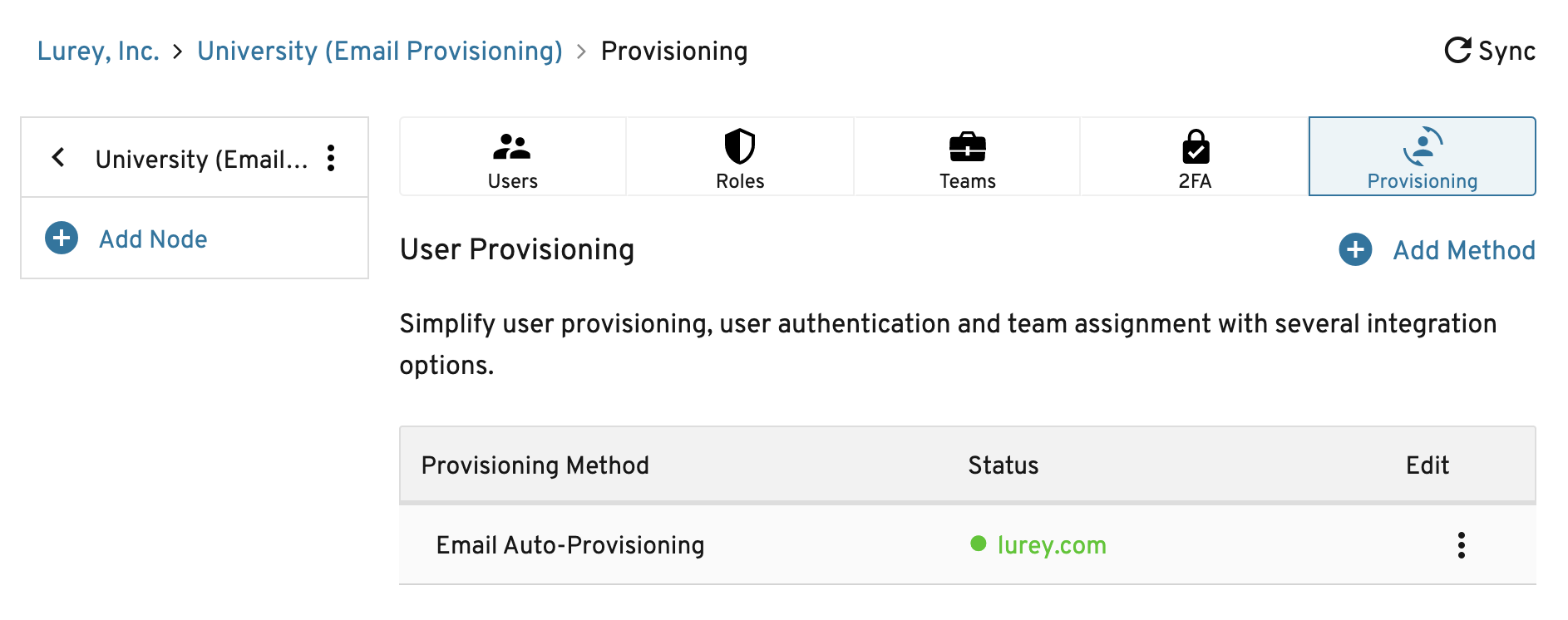Select the Email Auto-Provisioning row

point(968,545)
